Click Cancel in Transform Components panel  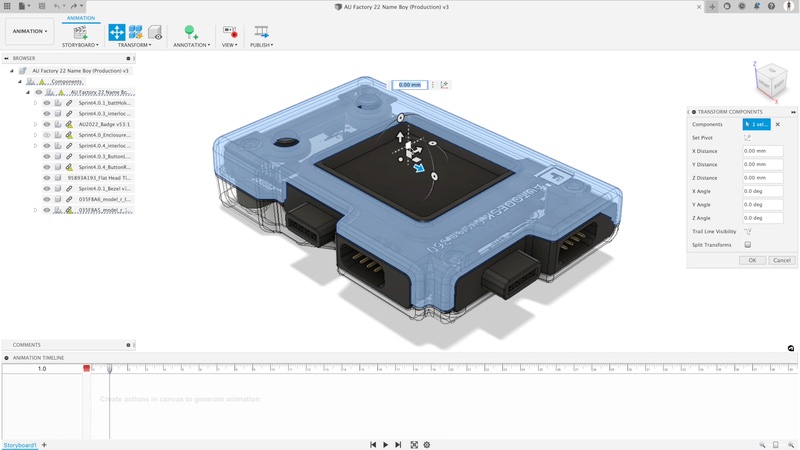pos(780,260)
